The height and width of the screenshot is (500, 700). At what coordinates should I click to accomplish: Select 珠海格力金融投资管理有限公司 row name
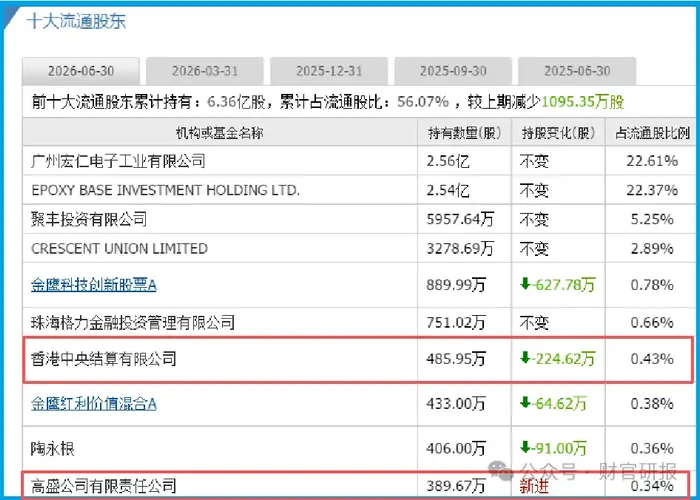pos(133,322)
